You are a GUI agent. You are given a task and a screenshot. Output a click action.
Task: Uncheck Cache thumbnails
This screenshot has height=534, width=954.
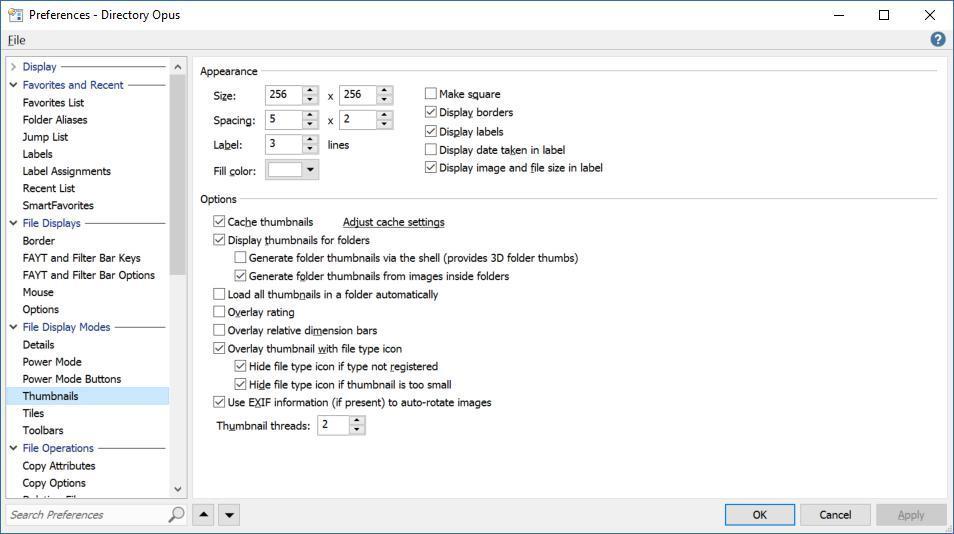219,221
